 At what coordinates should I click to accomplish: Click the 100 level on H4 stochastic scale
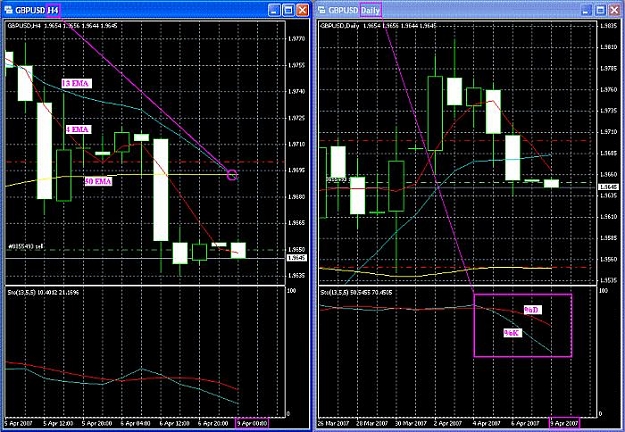[x=291, y=291]
